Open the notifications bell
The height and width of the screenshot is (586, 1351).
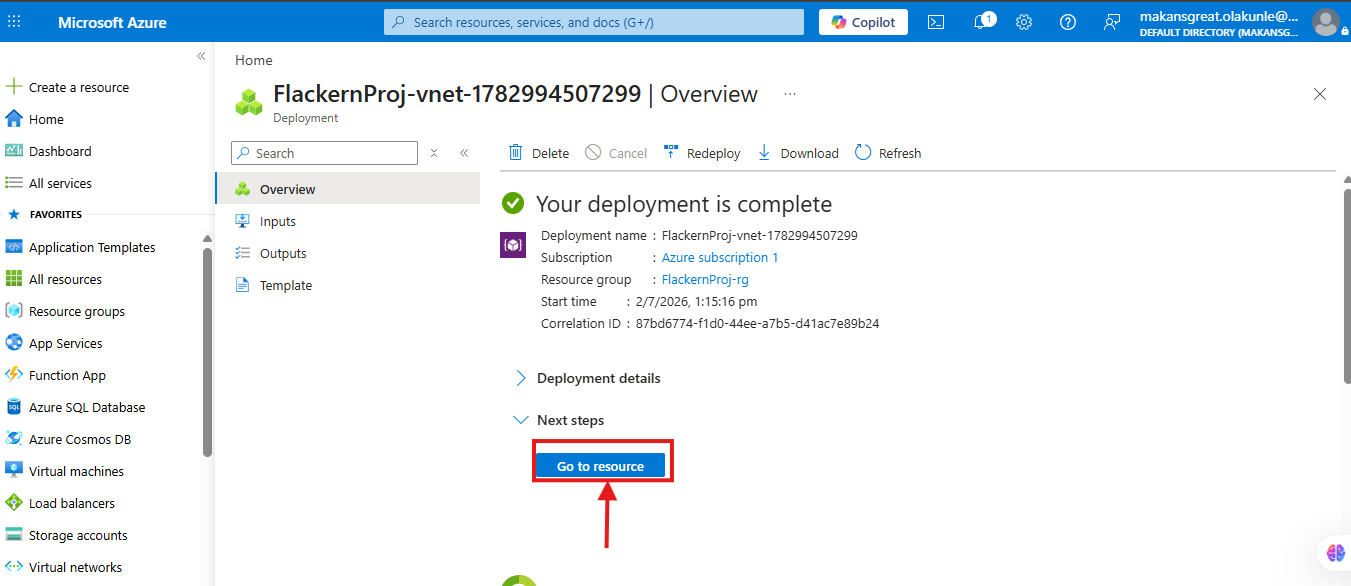point(982,22)
